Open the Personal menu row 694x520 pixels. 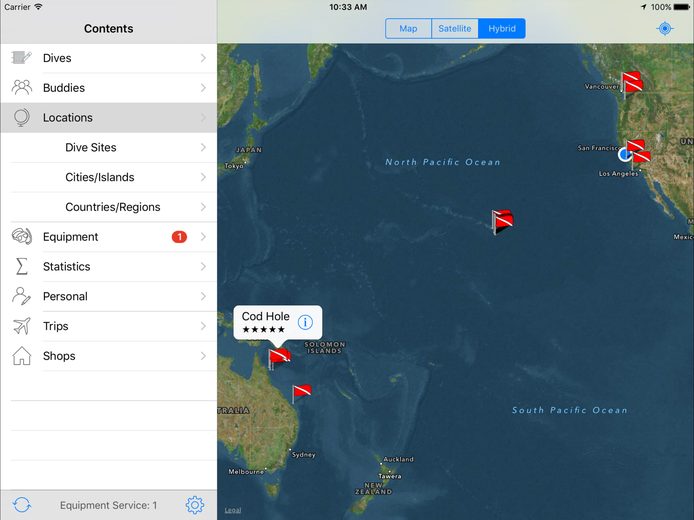[108, 296]
